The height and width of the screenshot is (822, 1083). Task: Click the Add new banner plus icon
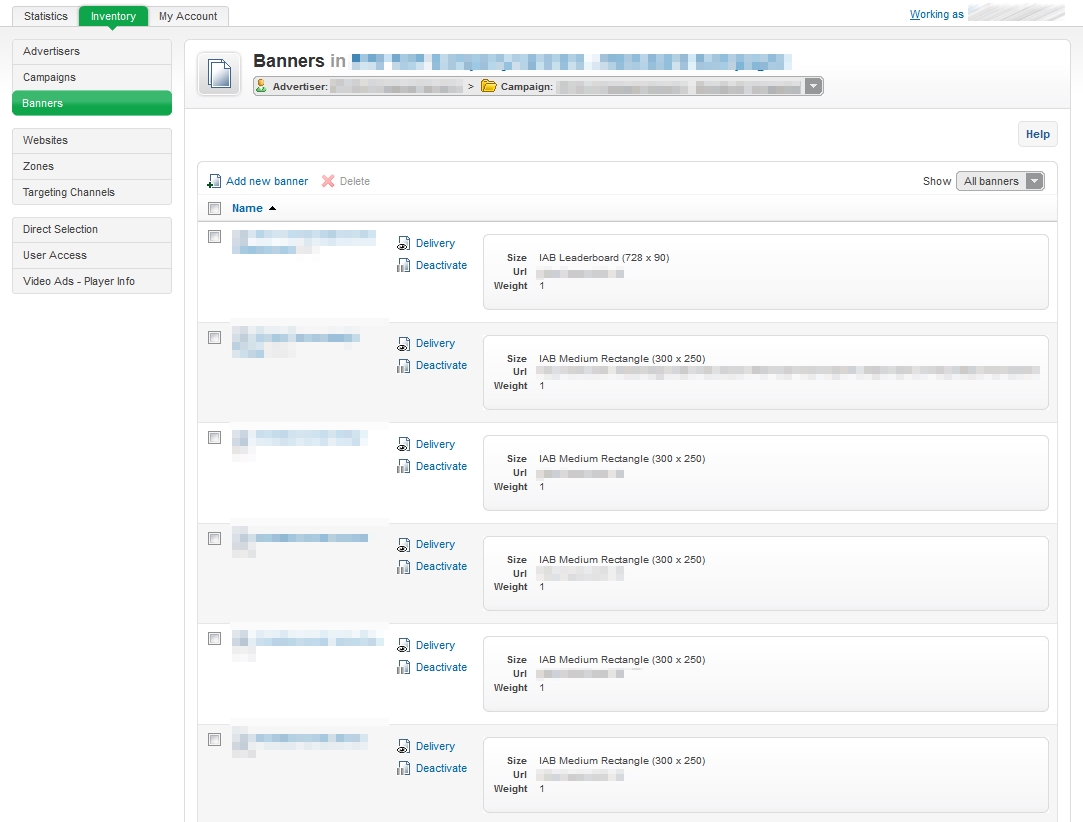pos(214,182)
